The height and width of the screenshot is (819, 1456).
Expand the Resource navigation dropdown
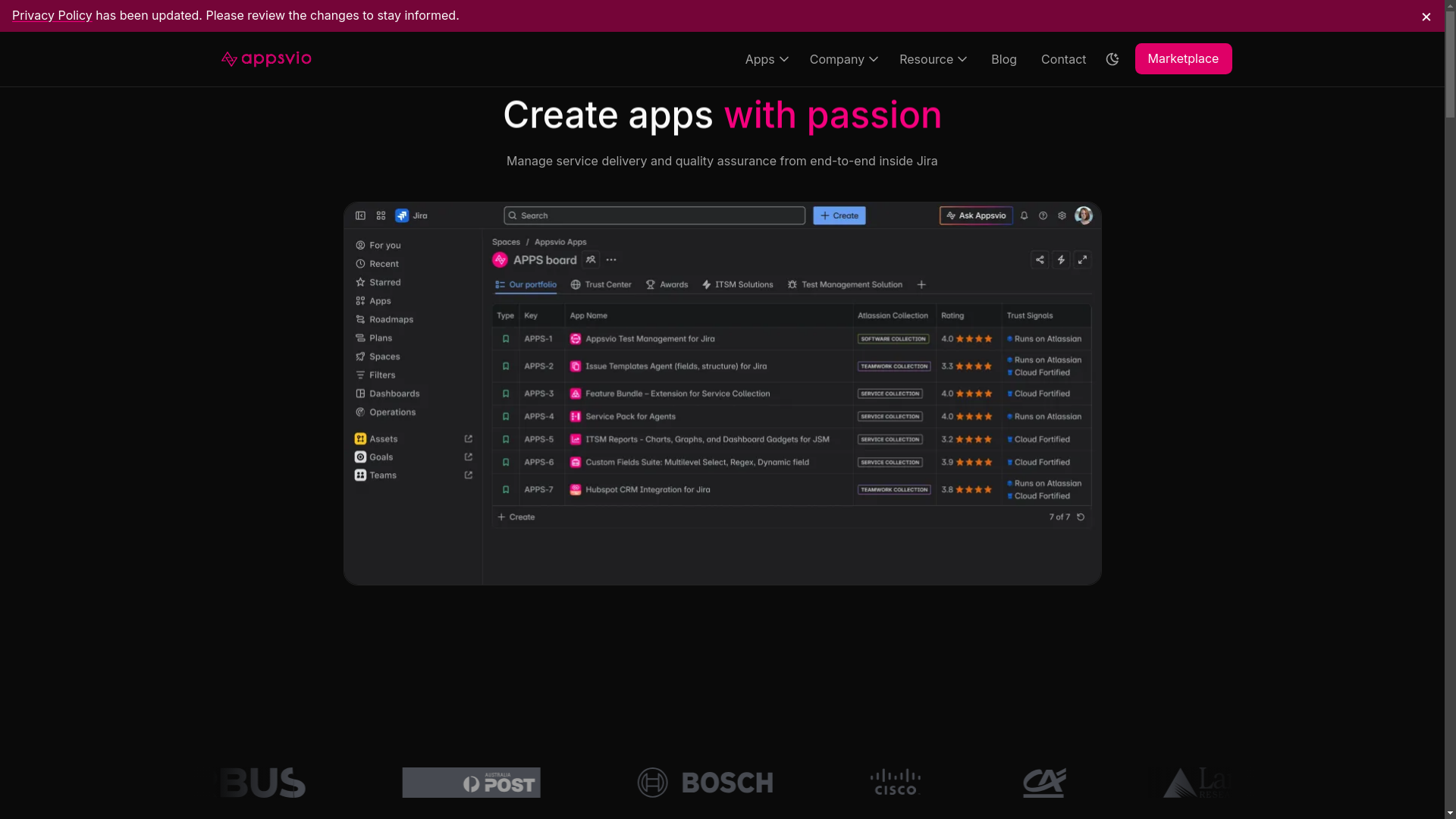933,59
